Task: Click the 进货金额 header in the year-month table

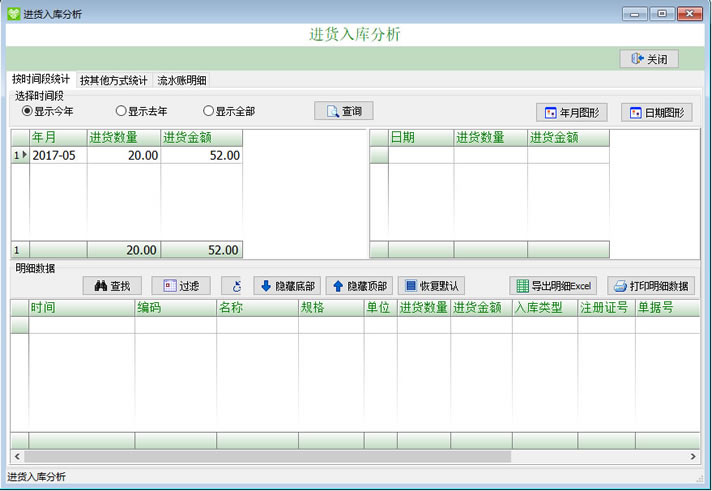Action: (x=202, y=138)
